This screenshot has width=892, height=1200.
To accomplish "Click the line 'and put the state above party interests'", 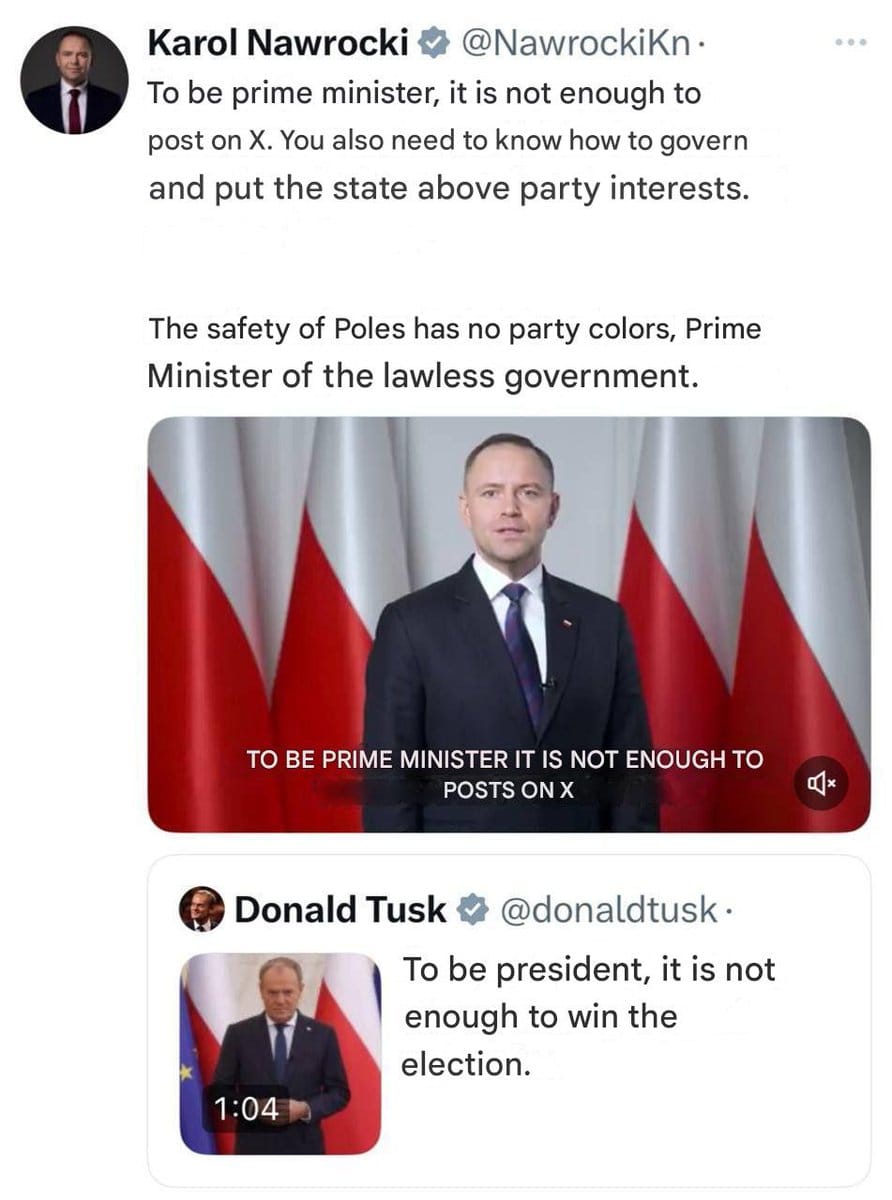I will point(448,187).
